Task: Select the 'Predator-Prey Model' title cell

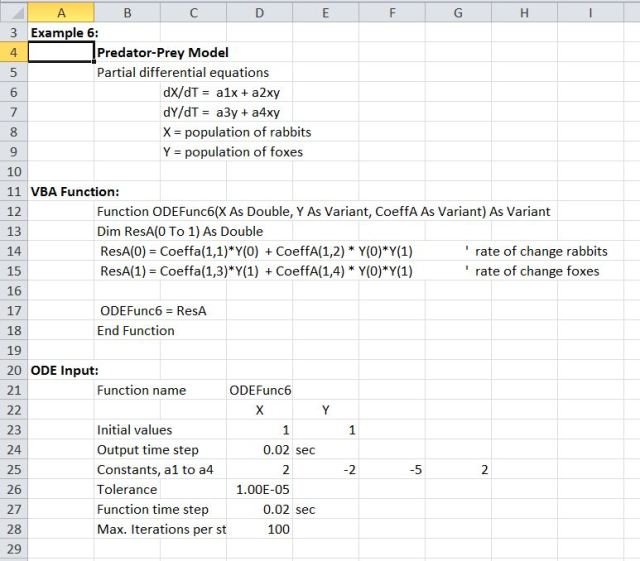Action: (x=162, y=52)
